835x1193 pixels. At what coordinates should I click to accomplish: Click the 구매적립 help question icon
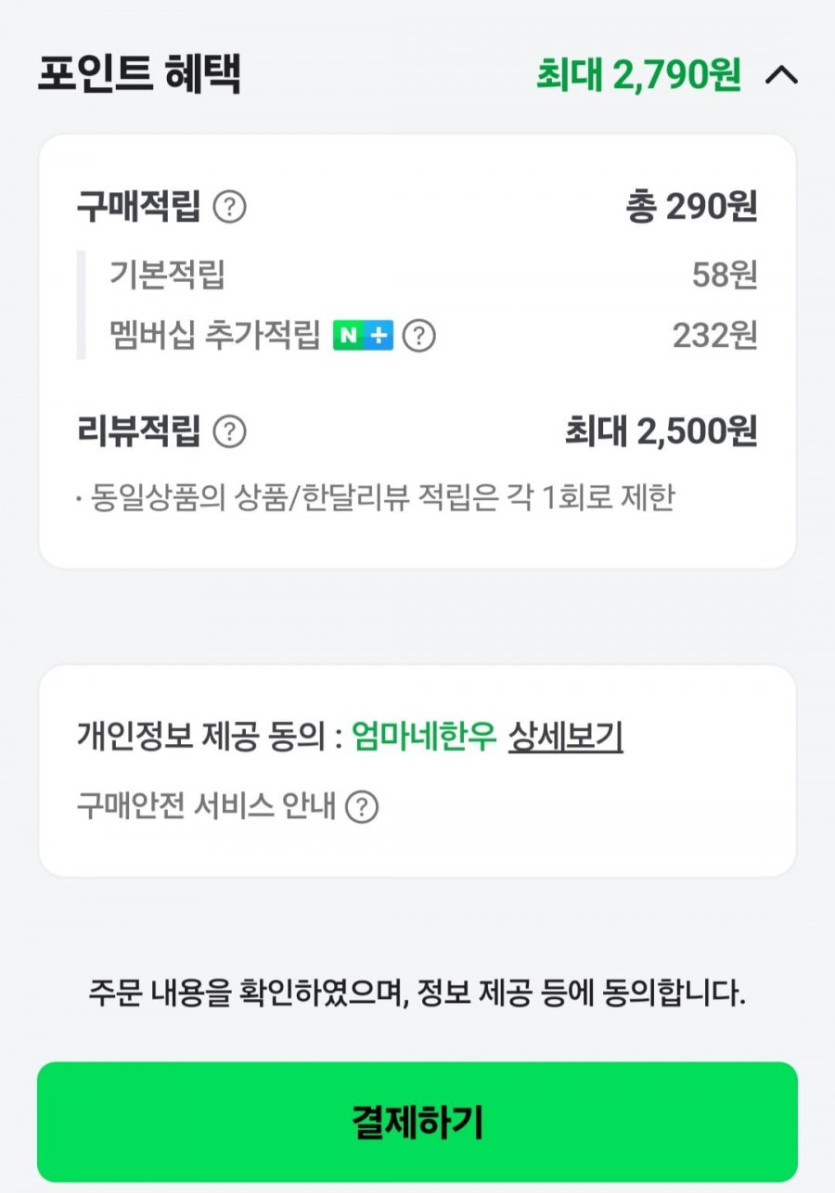pyautogui.click(x=230, y=207)
